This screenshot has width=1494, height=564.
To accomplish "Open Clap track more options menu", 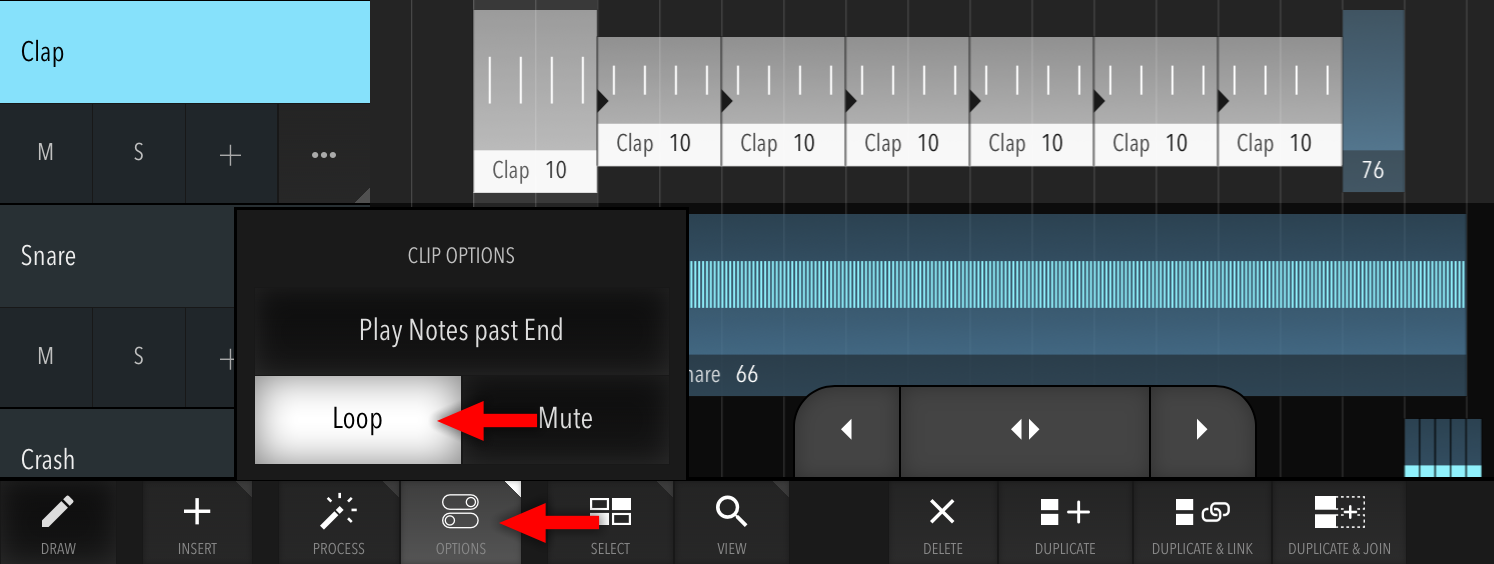I will [x=324, y=154].
